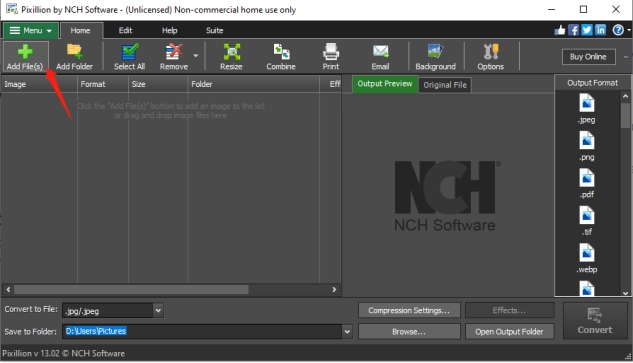Click the Facebook share icon
Screen dimensions: 633x363
(573, 30)
